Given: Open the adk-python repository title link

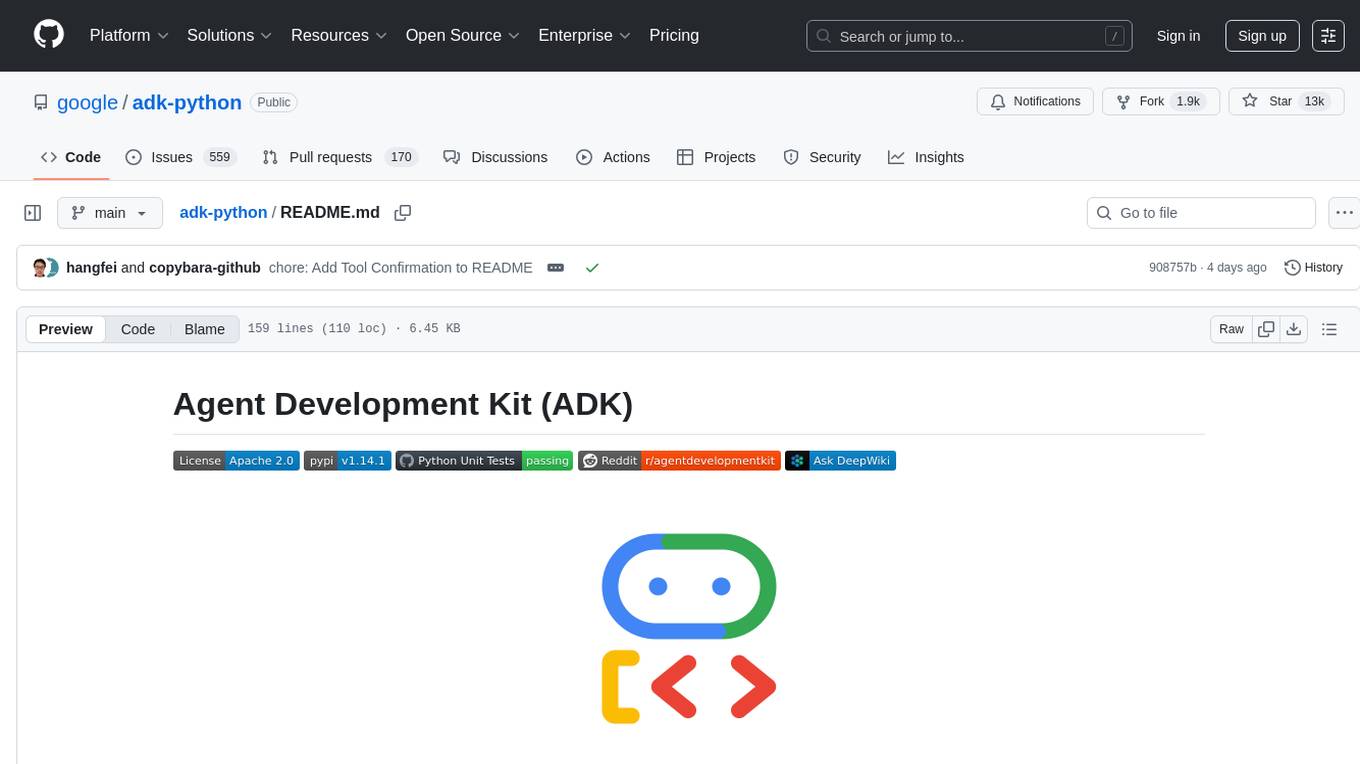Looking at the screenshot, I should point(187,102).
